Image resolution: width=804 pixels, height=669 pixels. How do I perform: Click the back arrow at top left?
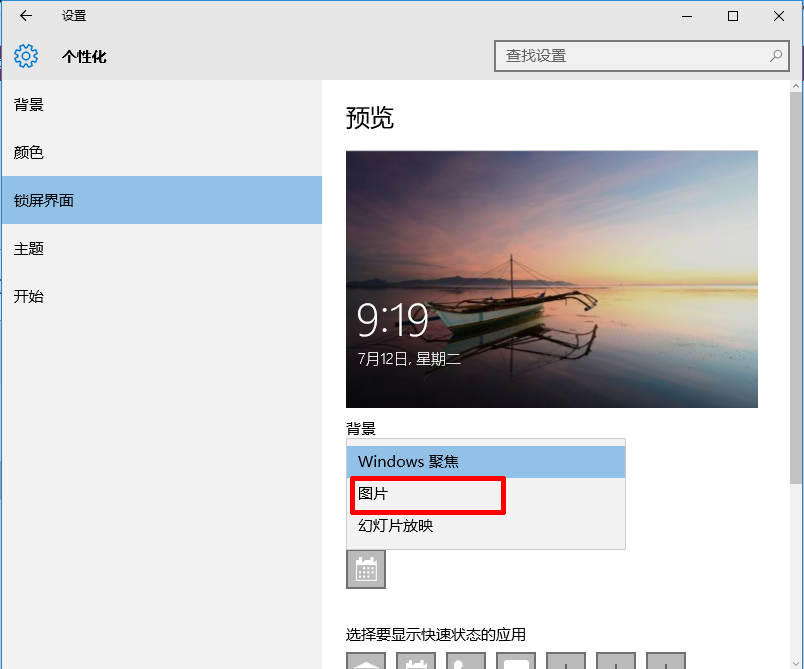point(25,16)
